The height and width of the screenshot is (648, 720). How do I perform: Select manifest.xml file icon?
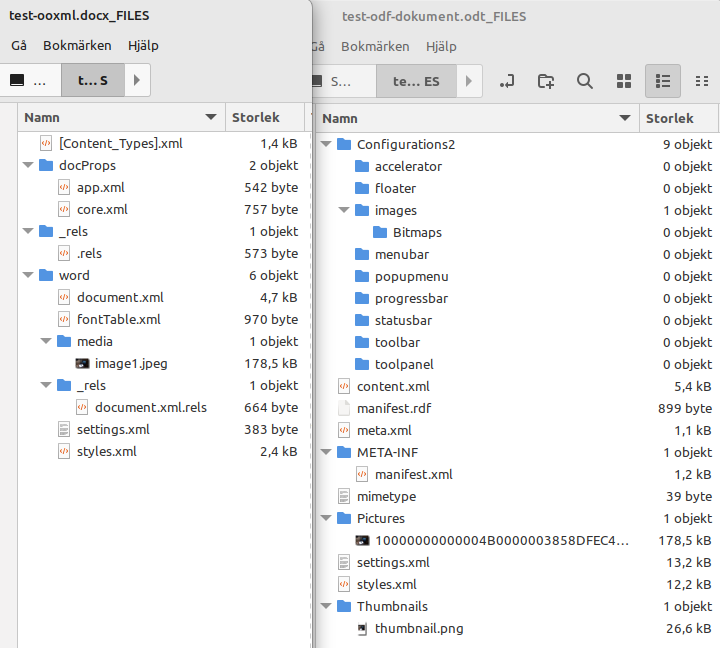(362, 474)
